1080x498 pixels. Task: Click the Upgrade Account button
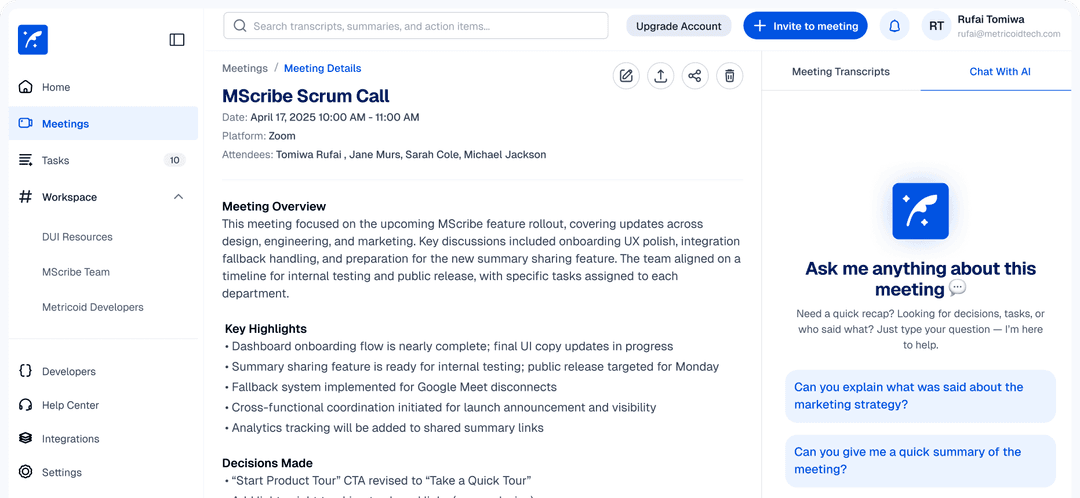pos(679,26)
